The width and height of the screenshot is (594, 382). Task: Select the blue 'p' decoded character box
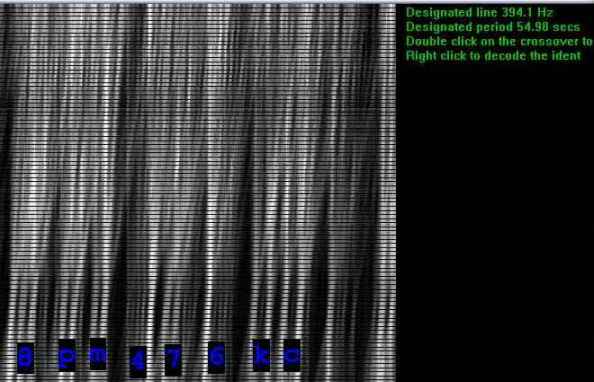click(67, 355)
